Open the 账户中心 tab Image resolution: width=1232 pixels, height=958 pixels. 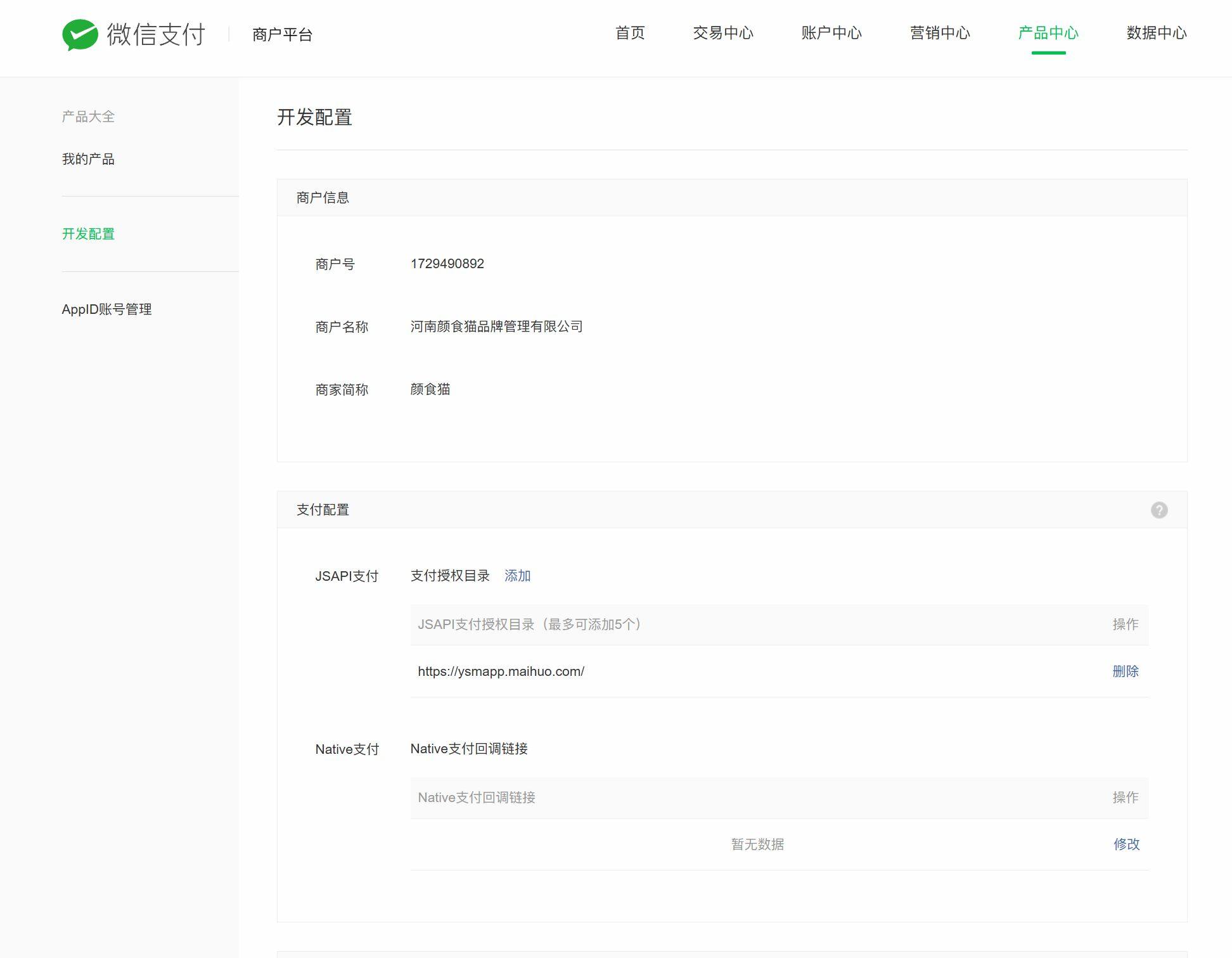[x=831, y=33]
